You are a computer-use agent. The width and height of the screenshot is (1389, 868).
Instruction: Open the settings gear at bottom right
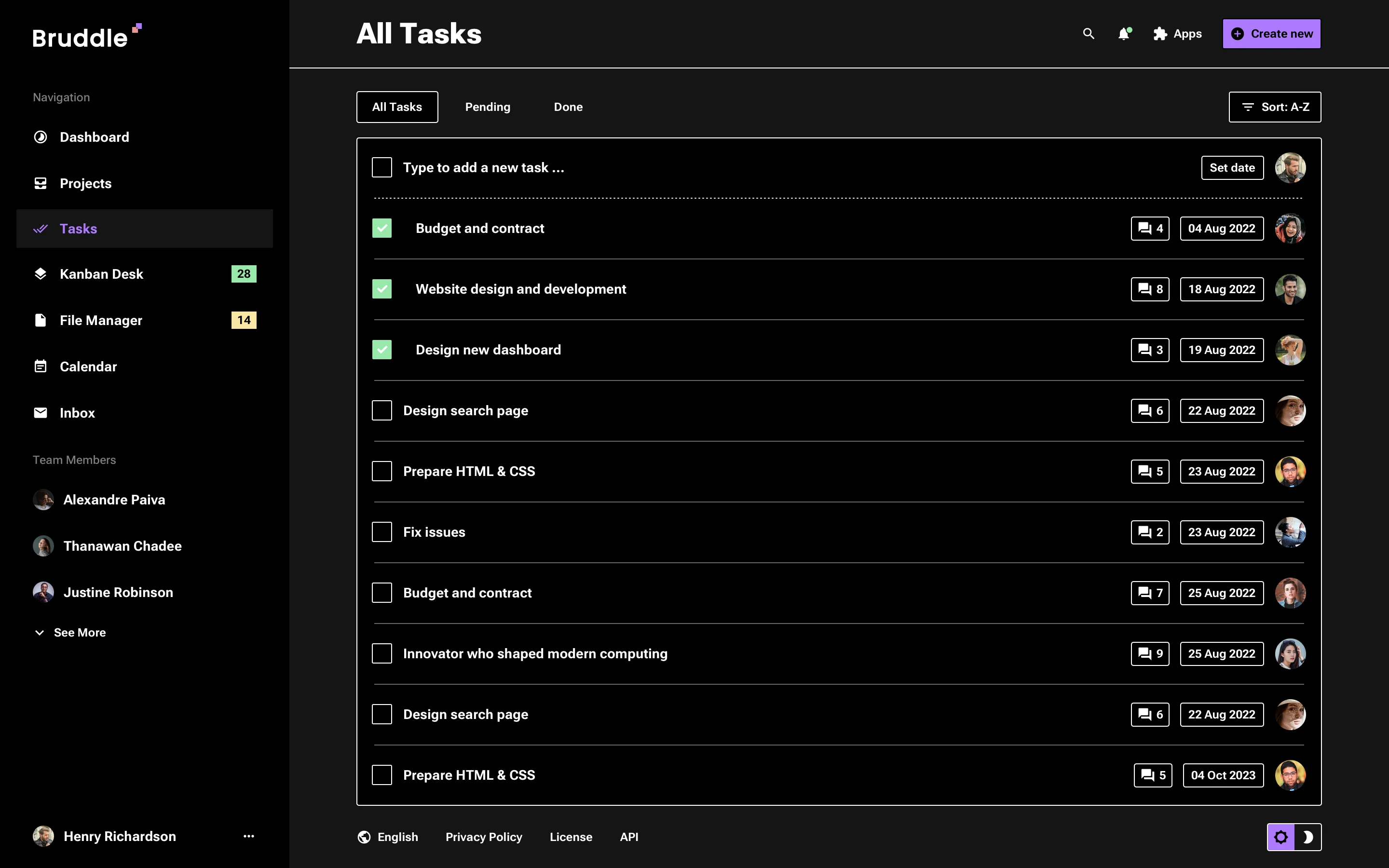1281,837
